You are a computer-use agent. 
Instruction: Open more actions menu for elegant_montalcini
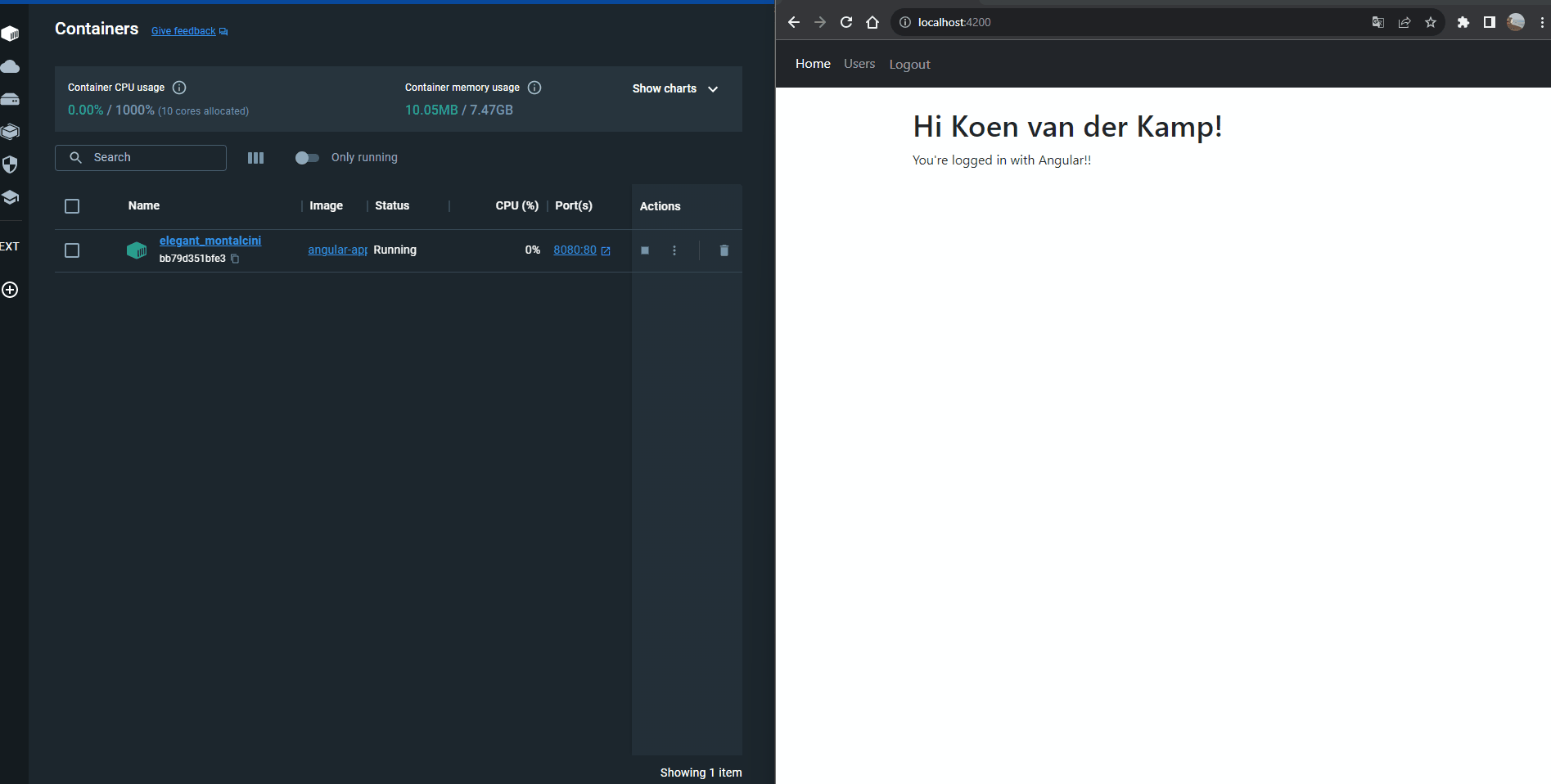coord(674,250)
